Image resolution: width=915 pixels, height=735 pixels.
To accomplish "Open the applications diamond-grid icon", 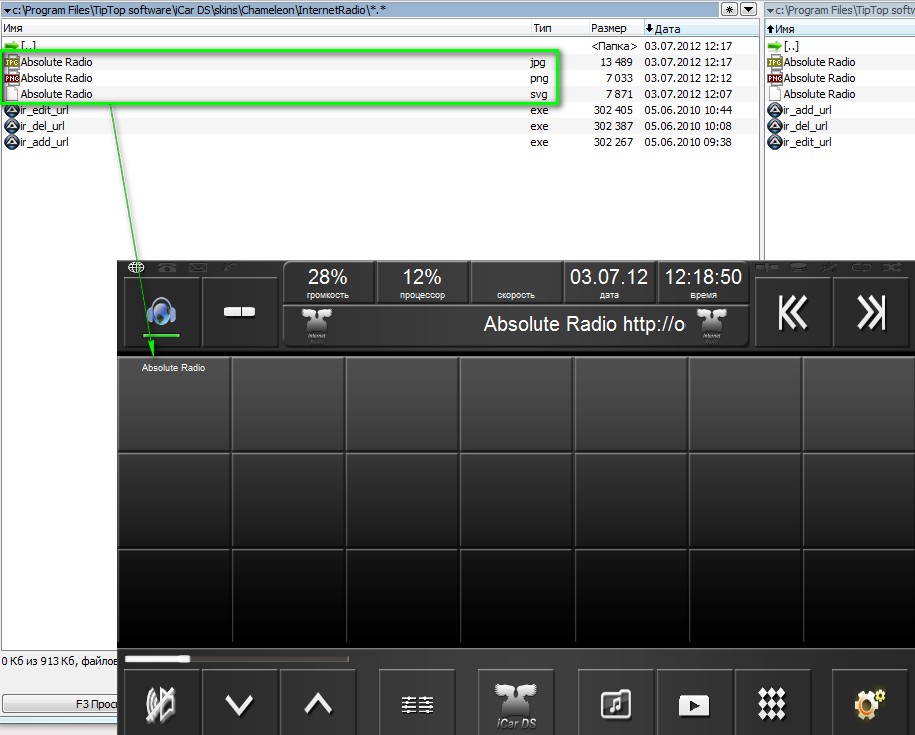I will 771,704.
